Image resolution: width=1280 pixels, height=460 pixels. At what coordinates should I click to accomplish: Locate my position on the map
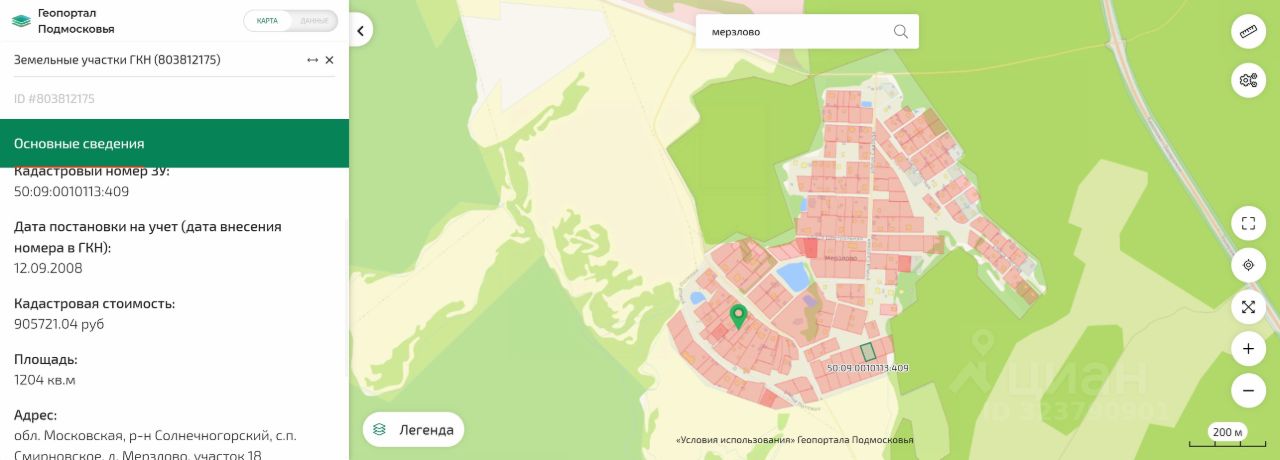point(1248,265)
